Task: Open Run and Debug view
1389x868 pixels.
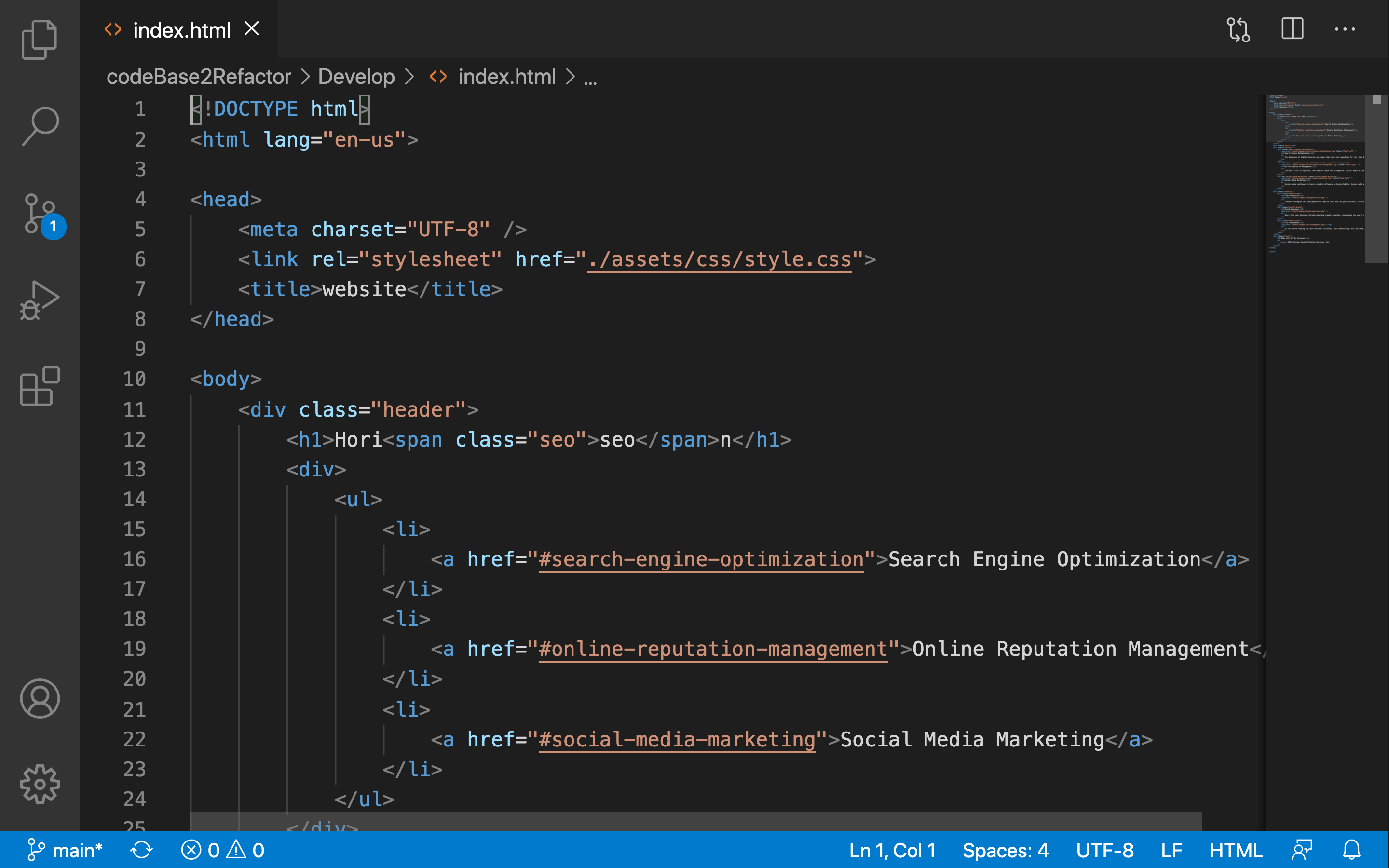Action: point(39,299)
